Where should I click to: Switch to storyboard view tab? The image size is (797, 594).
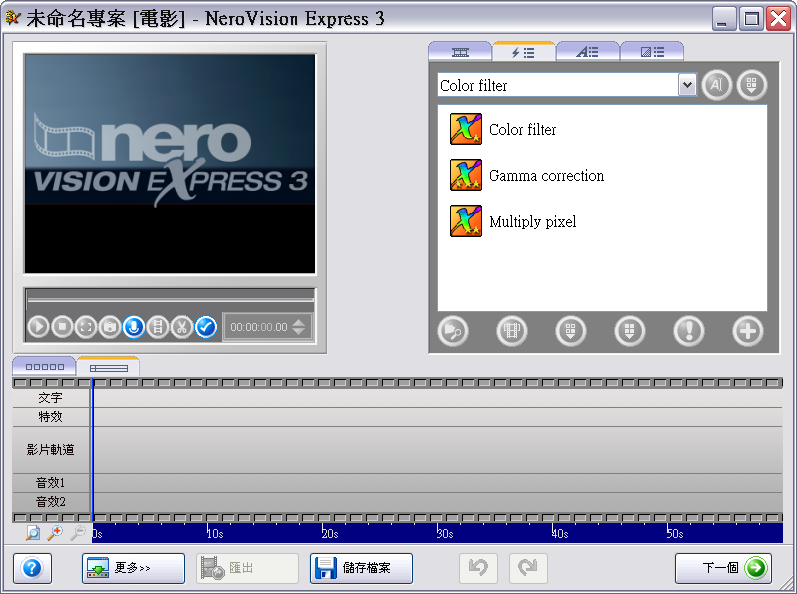pyautogui.click(x=45, y=367)
